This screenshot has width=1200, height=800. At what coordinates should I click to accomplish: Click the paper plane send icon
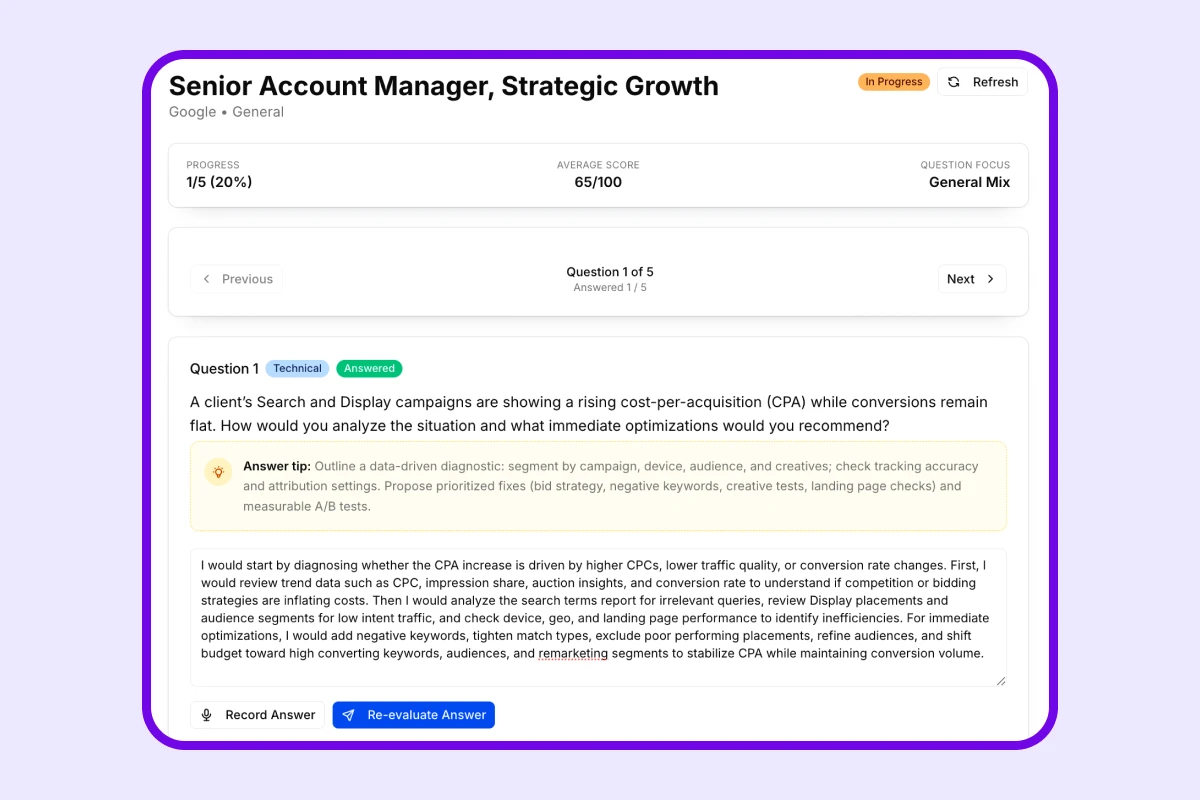349,715
